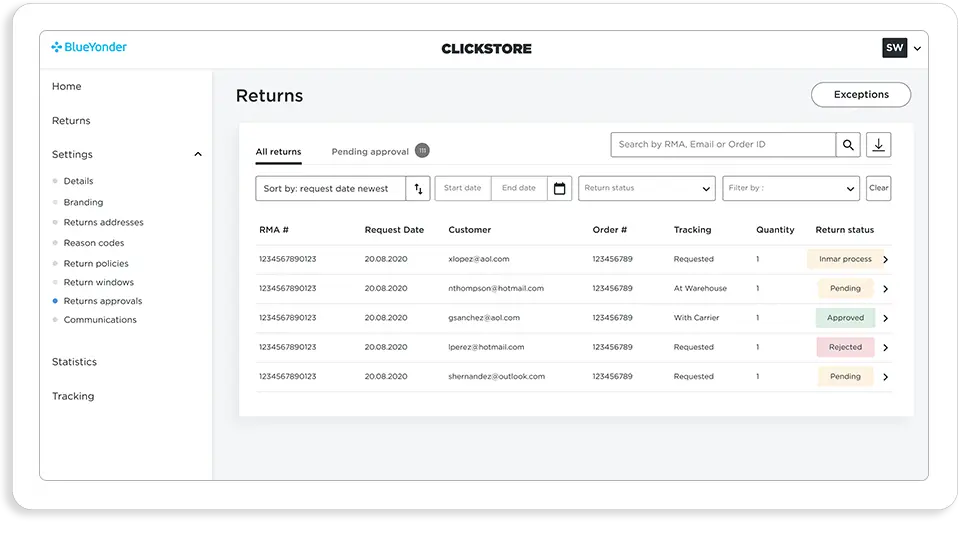Collapse the Settings section chevron

198,154
